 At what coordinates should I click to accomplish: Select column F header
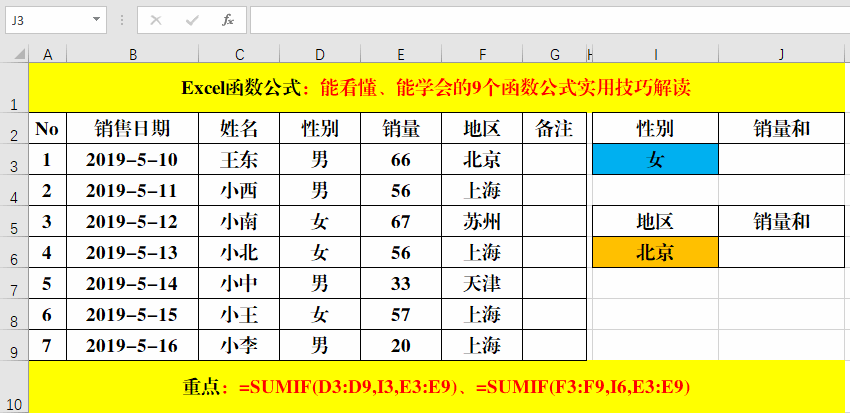[482, 54]
